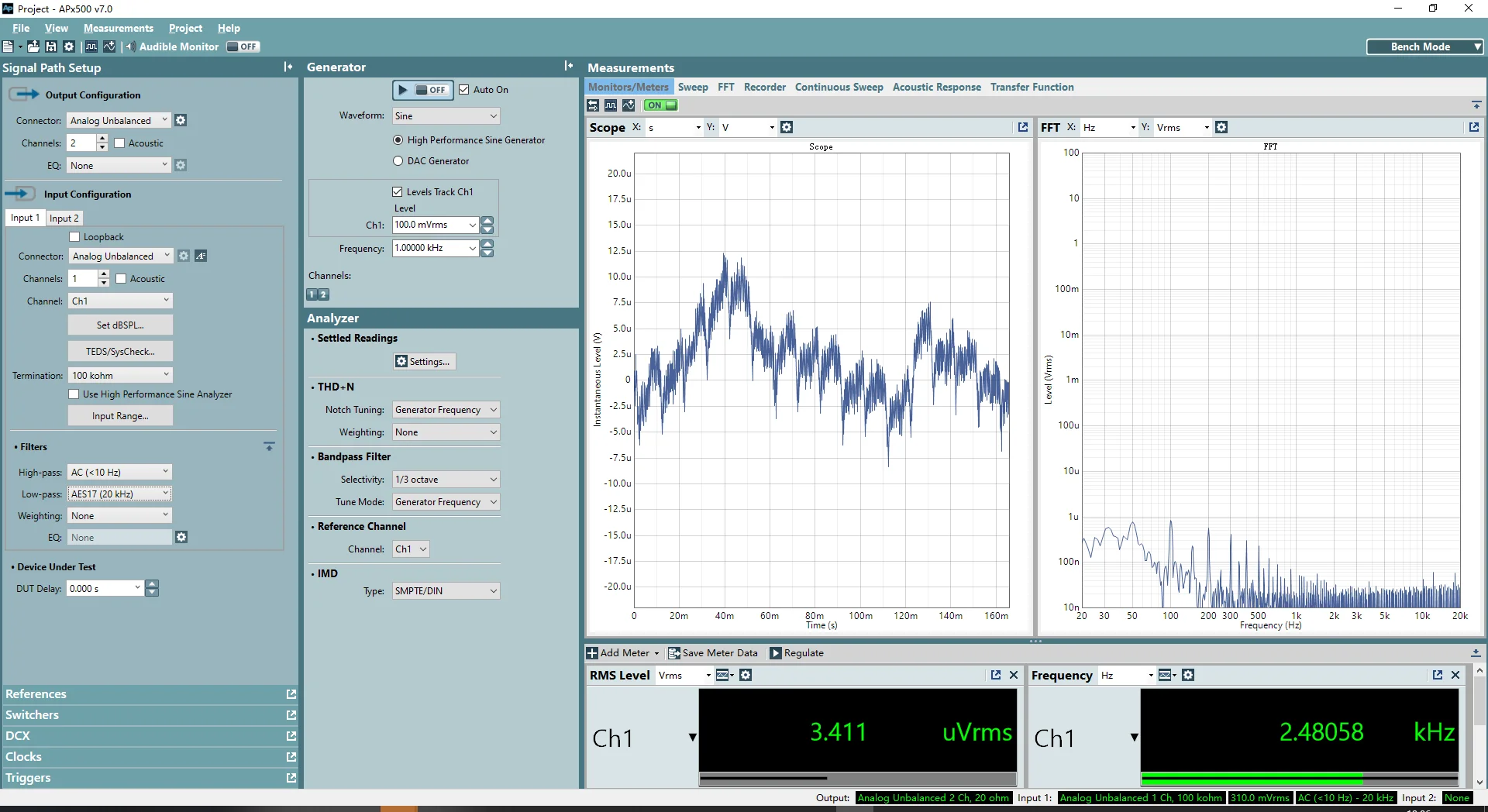Open the Low-pass AES17 filter dropdown
1488x812 pixels.
[119, 494]
